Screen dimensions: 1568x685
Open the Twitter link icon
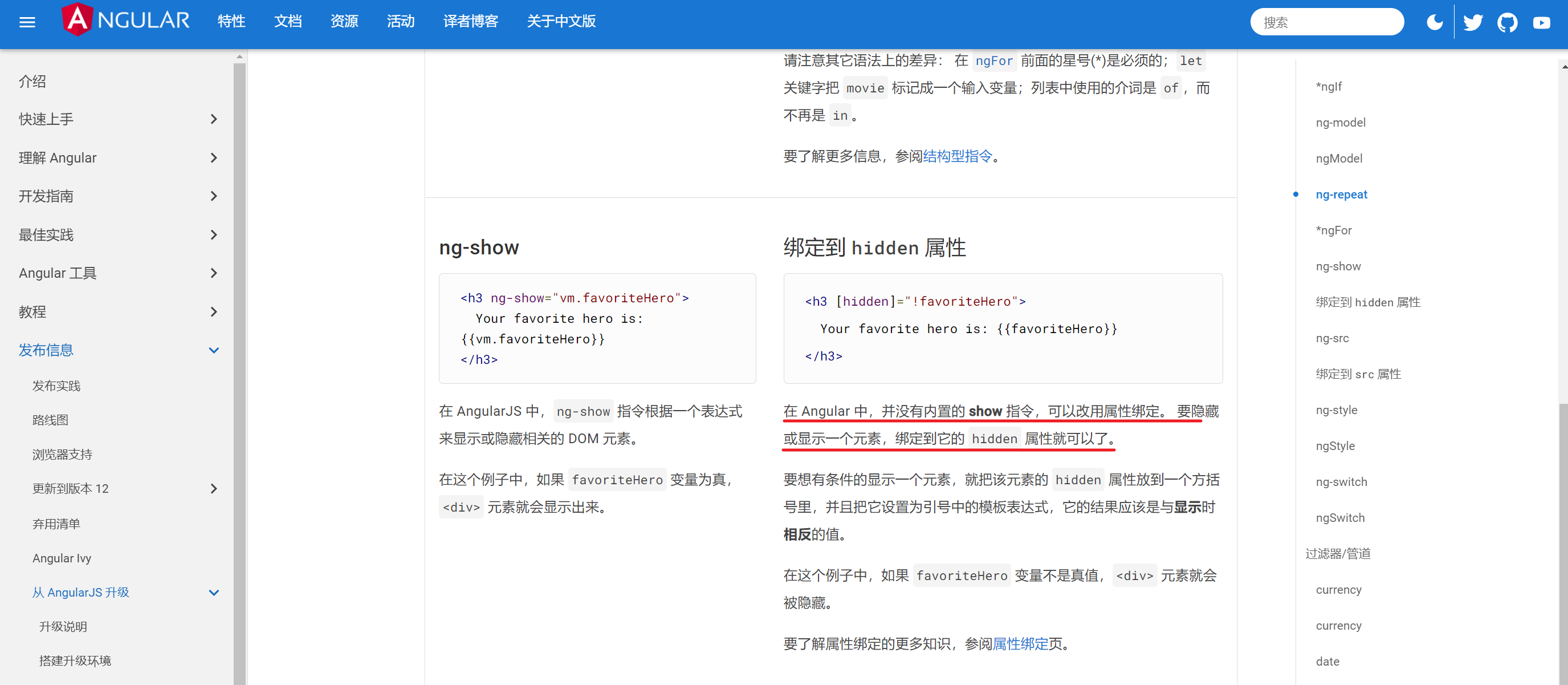1473,22
